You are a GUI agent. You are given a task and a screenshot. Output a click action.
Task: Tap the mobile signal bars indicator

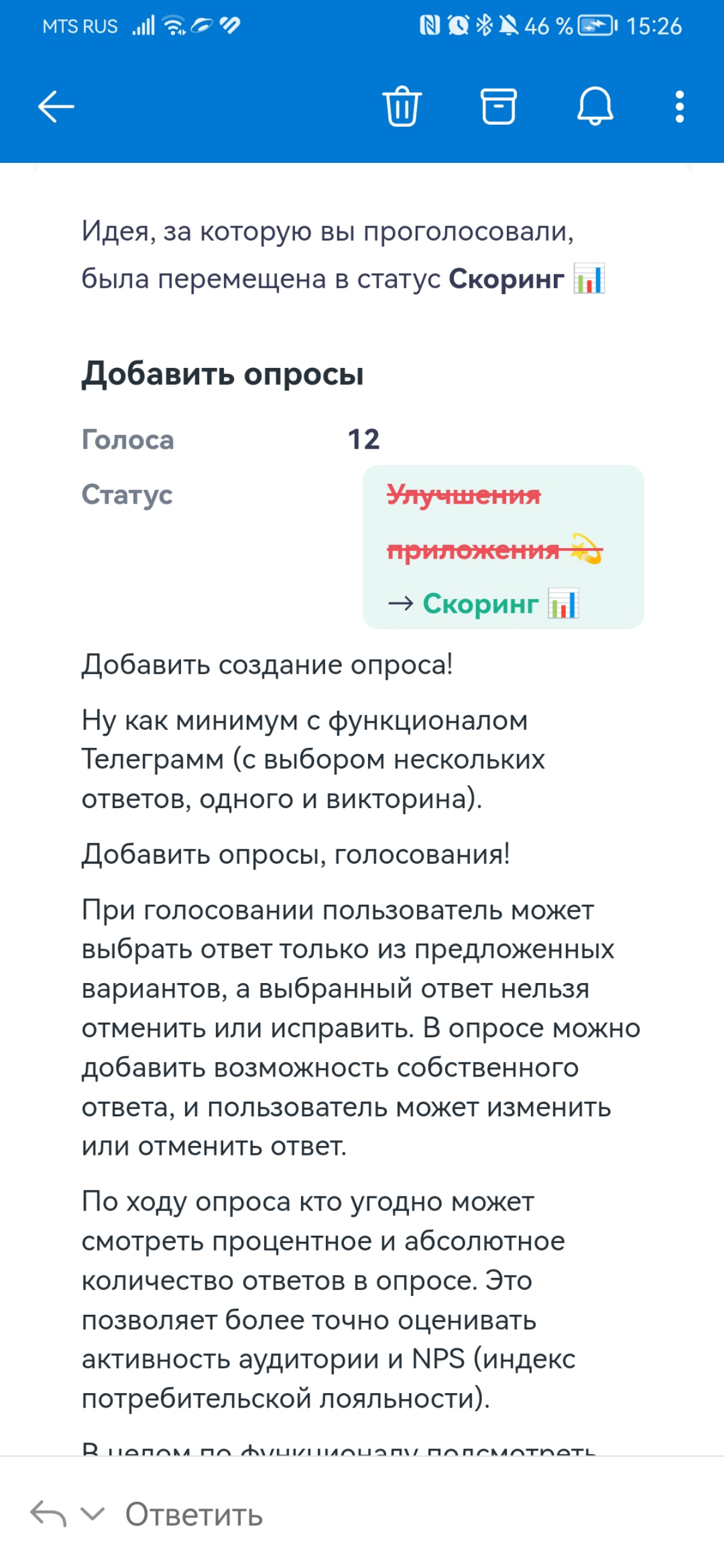(145, 24)
